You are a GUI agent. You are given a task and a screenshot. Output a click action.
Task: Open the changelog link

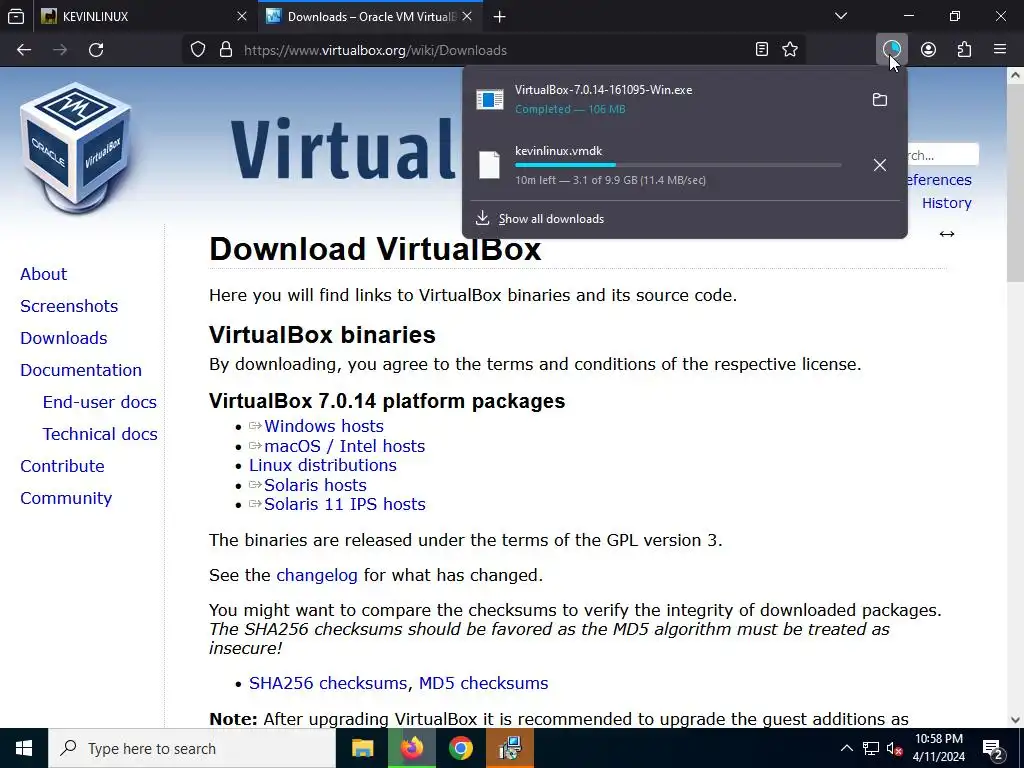click(317, 575)
